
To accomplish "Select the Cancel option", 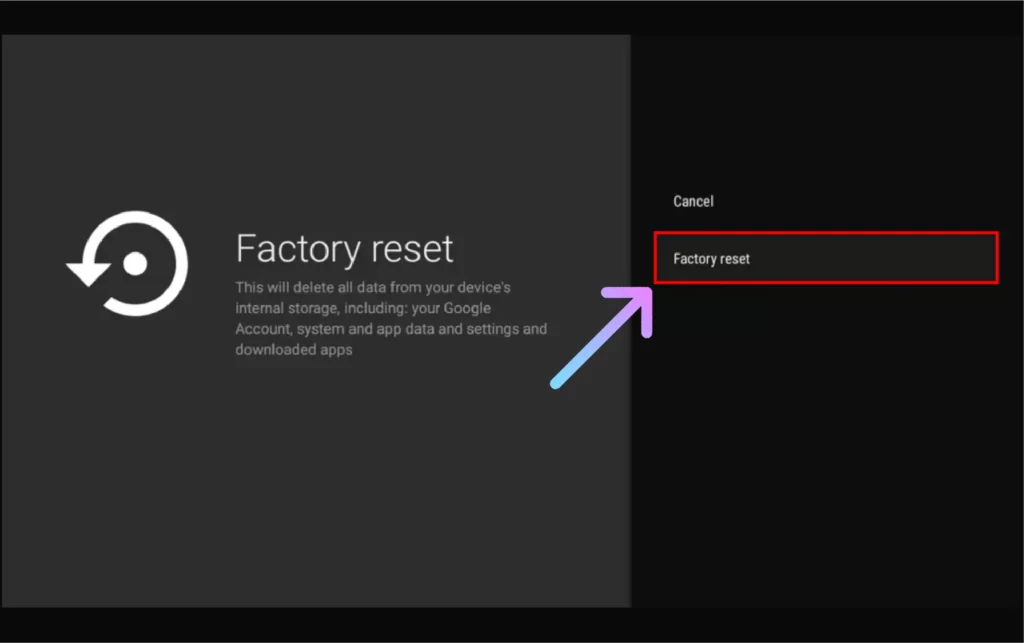I will point(693,201).
